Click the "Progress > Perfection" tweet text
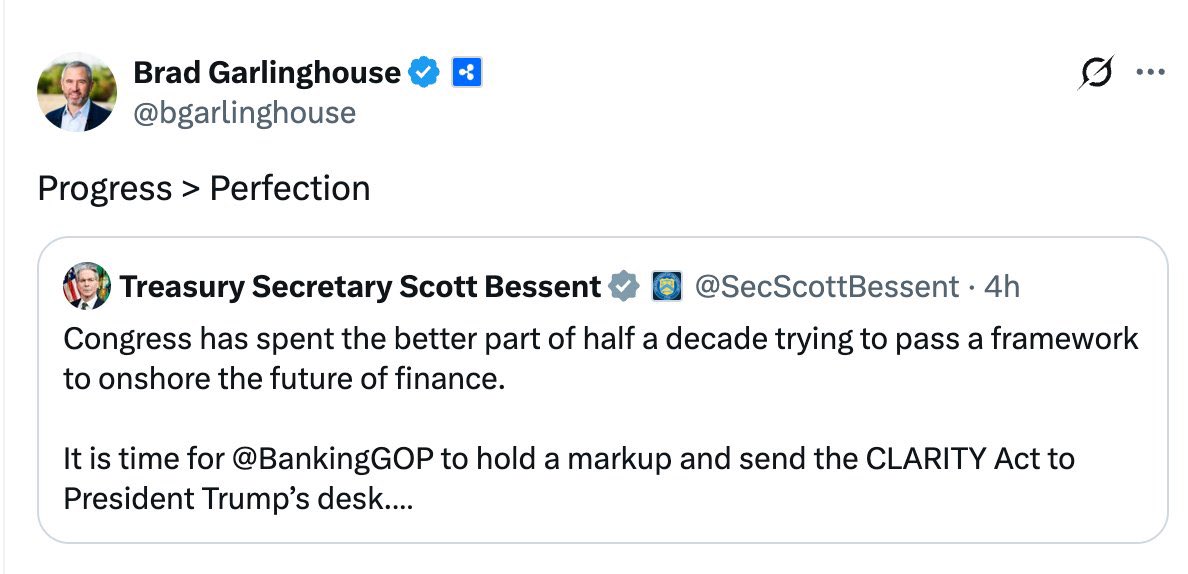Image resolution: width=1188 pixels, height=574 pixels. [x=204, y=188]
